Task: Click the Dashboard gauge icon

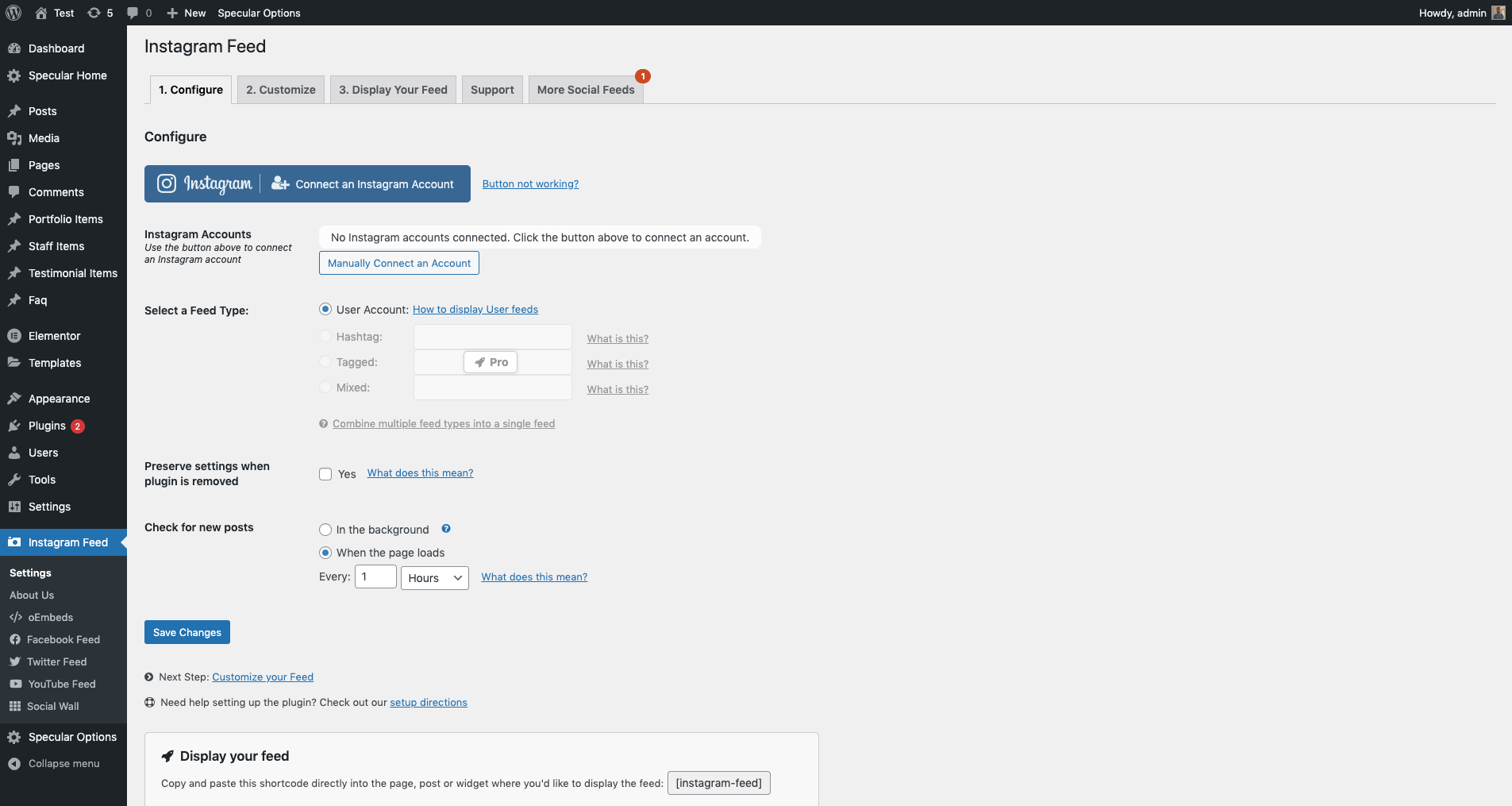Action: (14, 48)
